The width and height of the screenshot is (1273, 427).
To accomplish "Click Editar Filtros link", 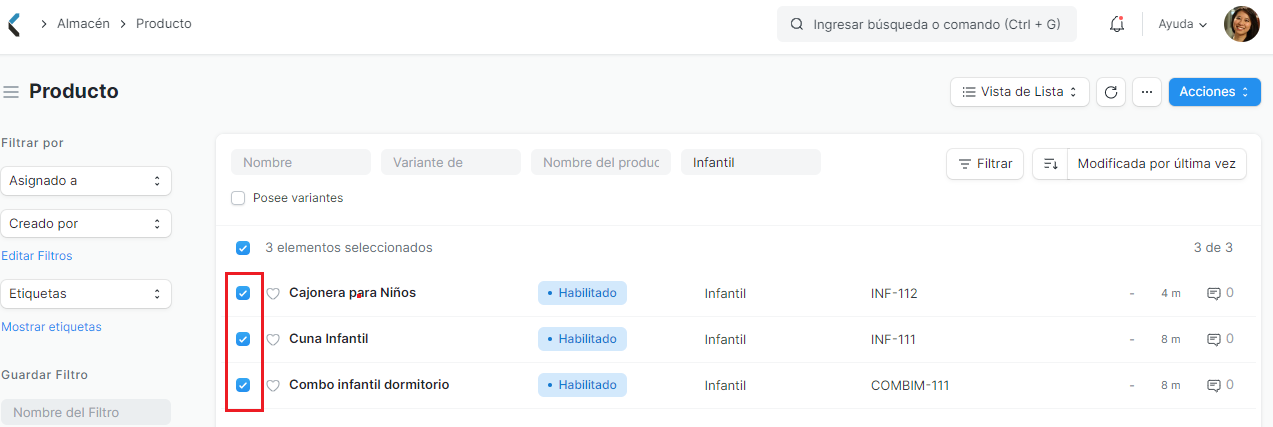I will (x=37, y=256).
